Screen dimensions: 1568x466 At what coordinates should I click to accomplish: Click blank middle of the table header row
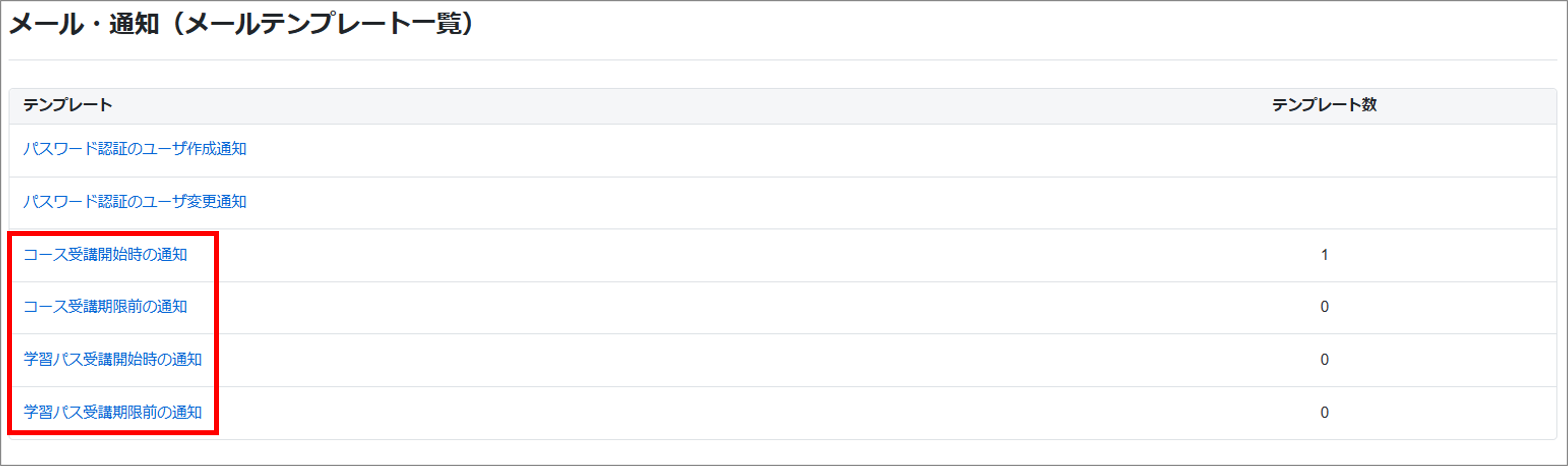[669, 105]
